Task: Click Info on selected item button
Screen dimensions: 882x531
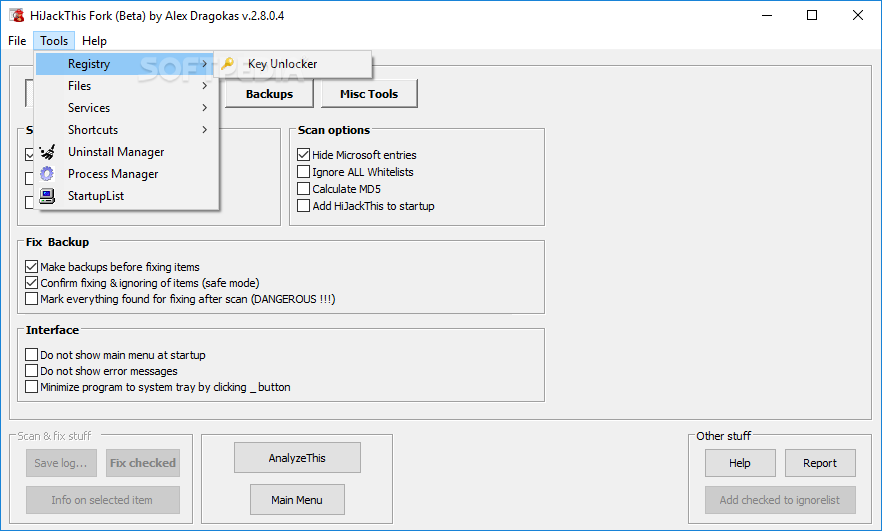Action: 102,500
